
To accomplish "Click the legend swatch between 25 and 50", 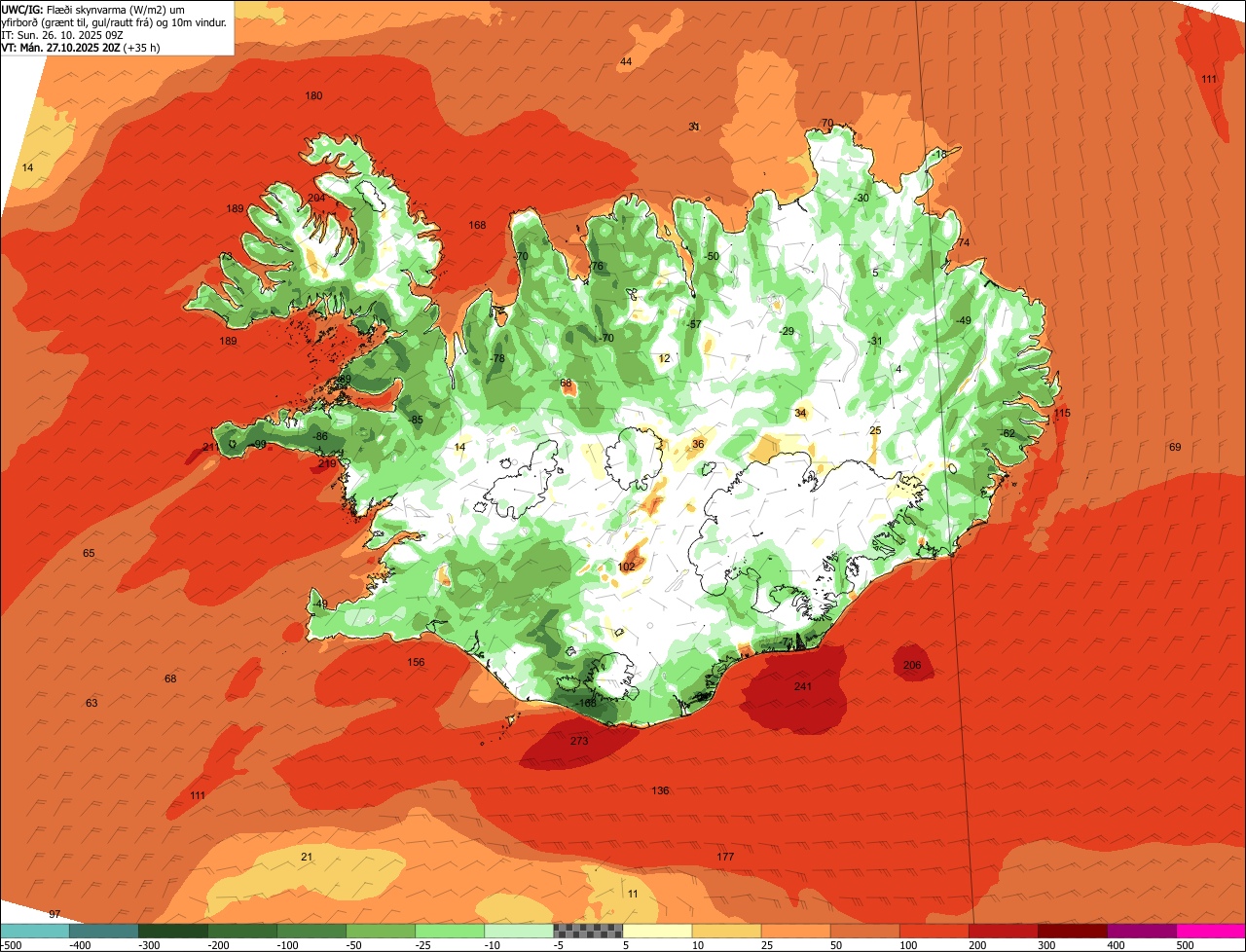I will pyautogui.click(x=795, y=931).
